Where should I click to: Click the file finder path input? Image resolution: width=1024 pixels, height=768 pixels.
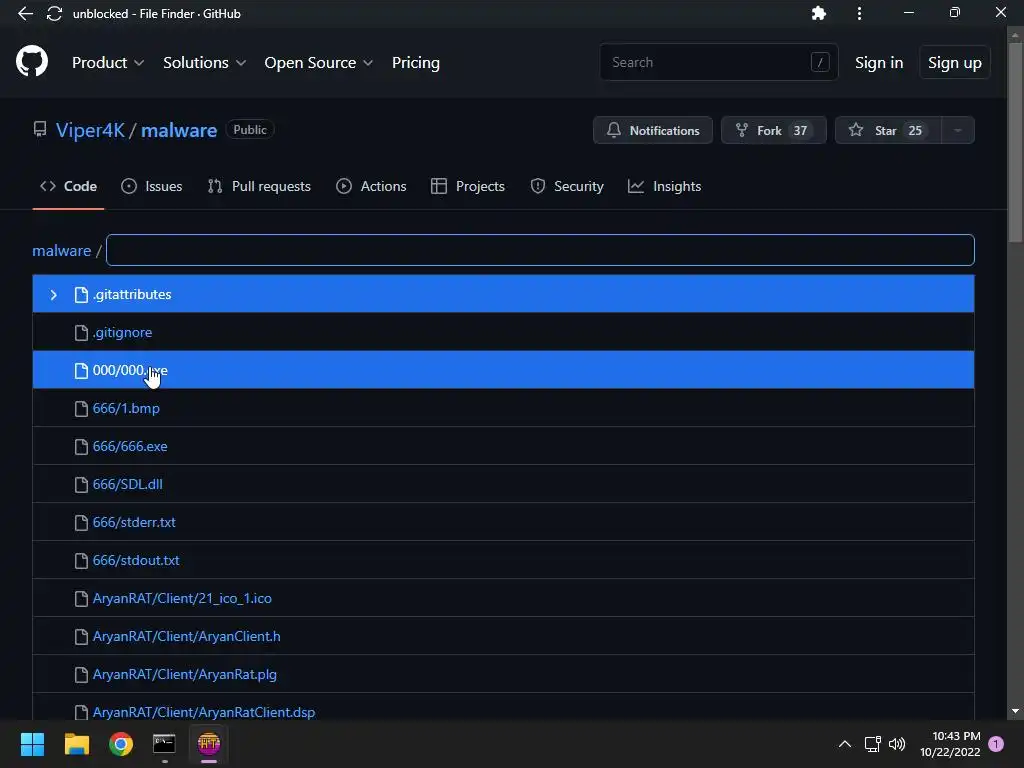(540, 250)
